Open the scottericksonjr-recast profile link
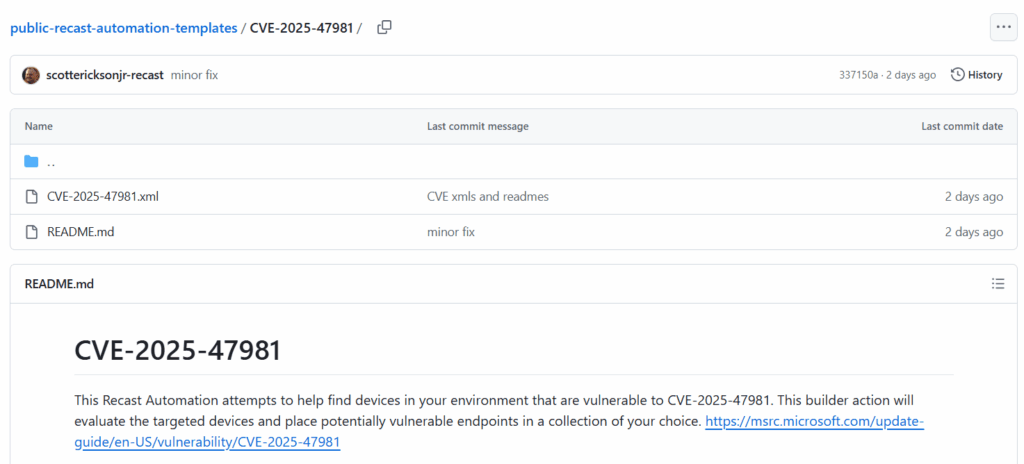 pos(105,75)
